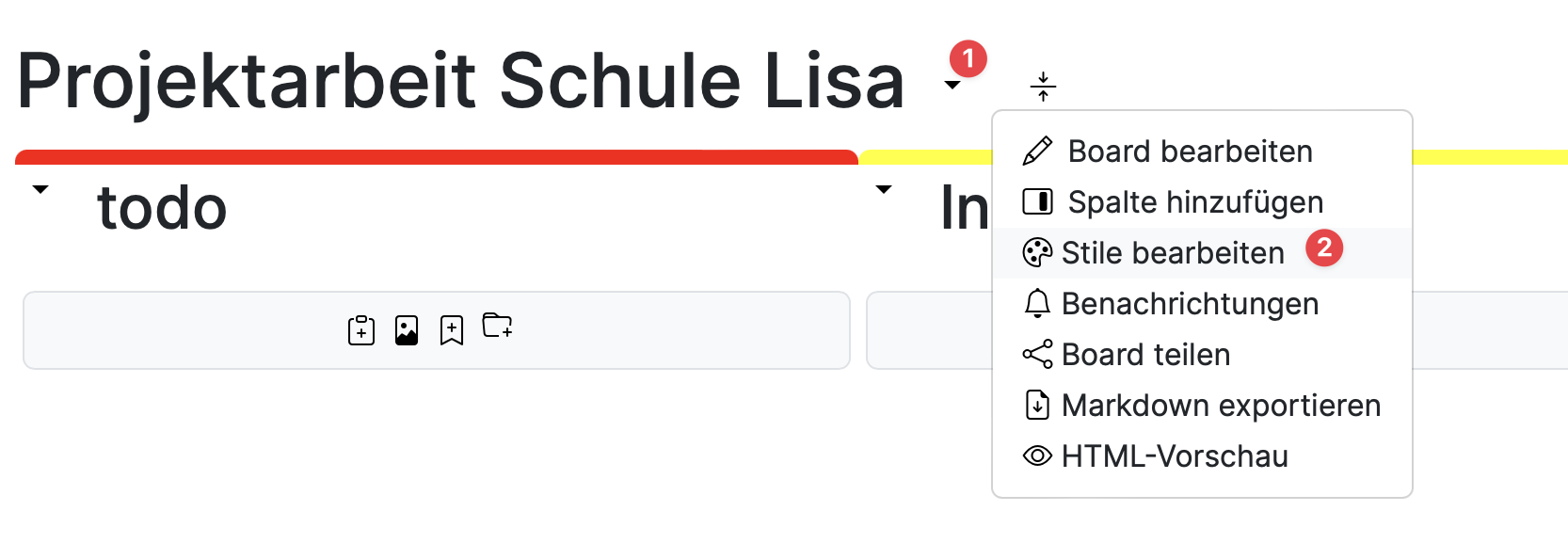Click the share icon next to Board teilen
This screenshot has height=559, width=1568.
(x=1037, y=355)
